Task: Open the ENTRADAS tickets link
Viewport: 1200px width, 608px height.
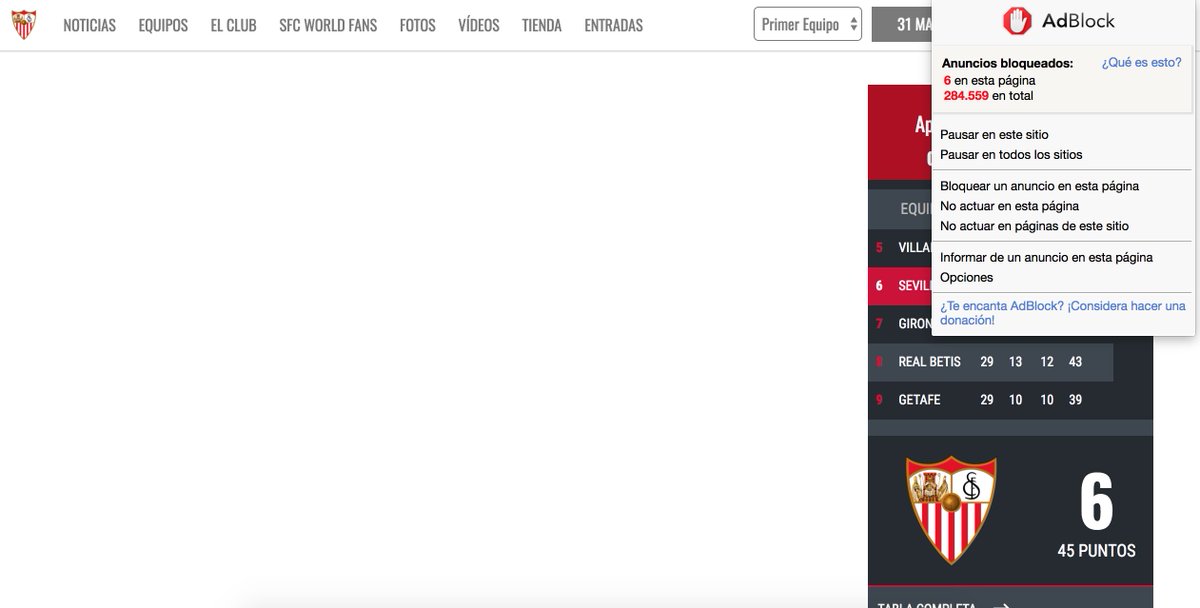Action: (x=613, y=25)
